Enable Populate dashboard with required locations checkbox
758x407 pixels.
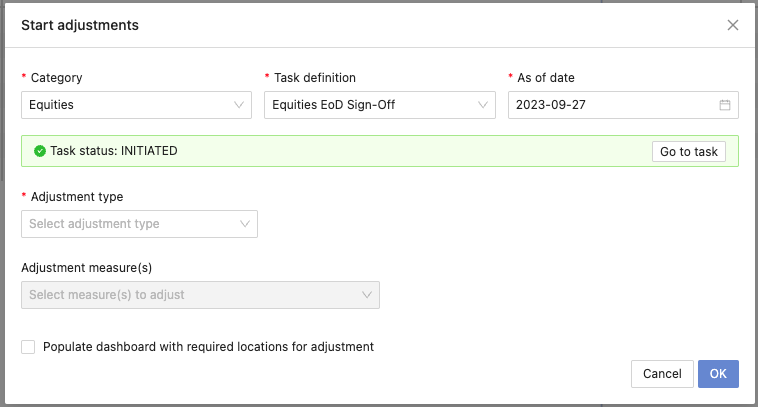[x=28, y=347]
